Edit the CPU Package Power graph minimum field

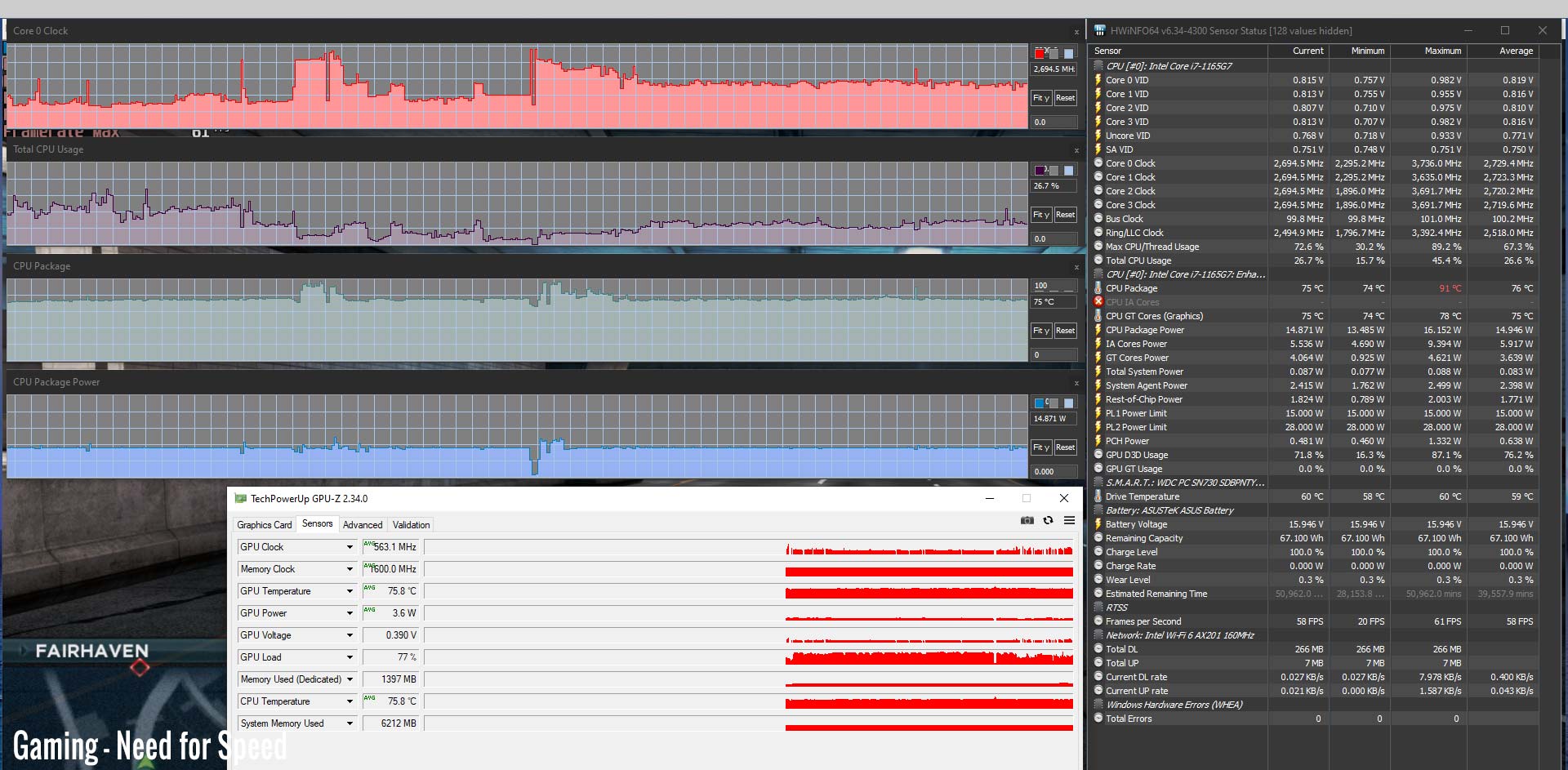coord(1054,472)
